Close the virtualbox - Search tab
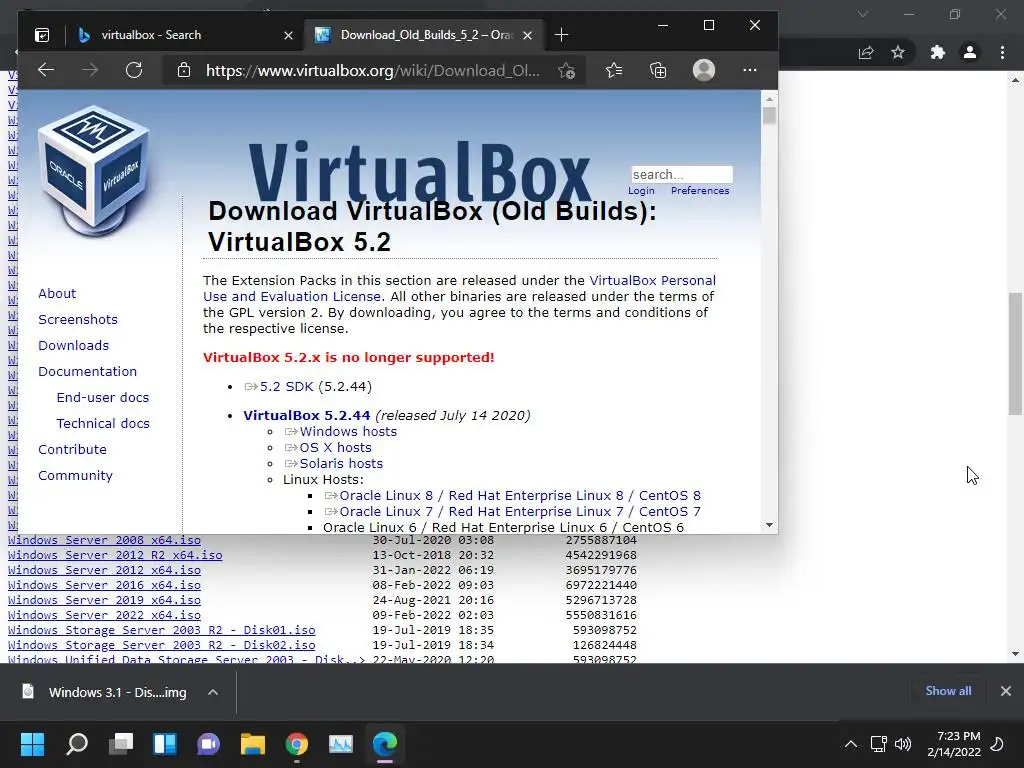Viewport: 1024px width, 768px height. coord(288,35)
